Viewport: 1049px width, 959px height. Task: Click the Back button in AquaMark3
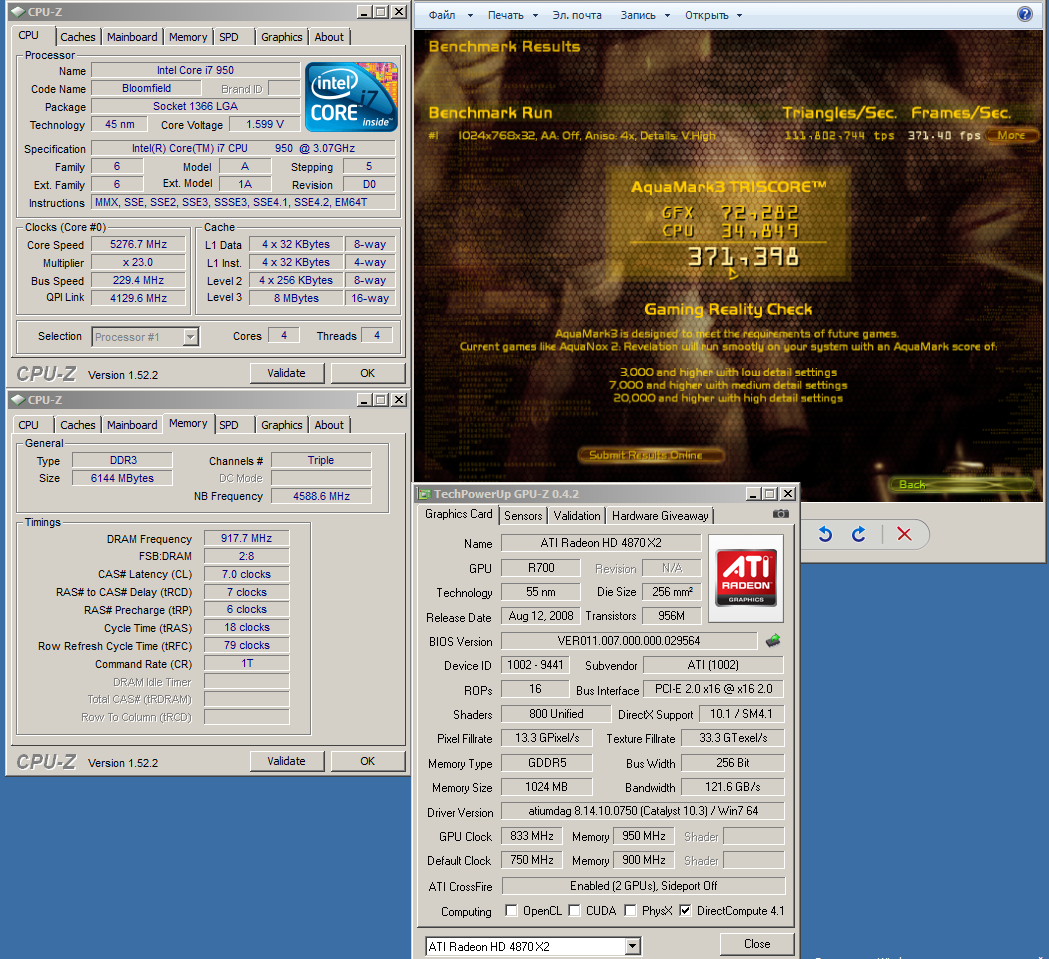[961, 484]
